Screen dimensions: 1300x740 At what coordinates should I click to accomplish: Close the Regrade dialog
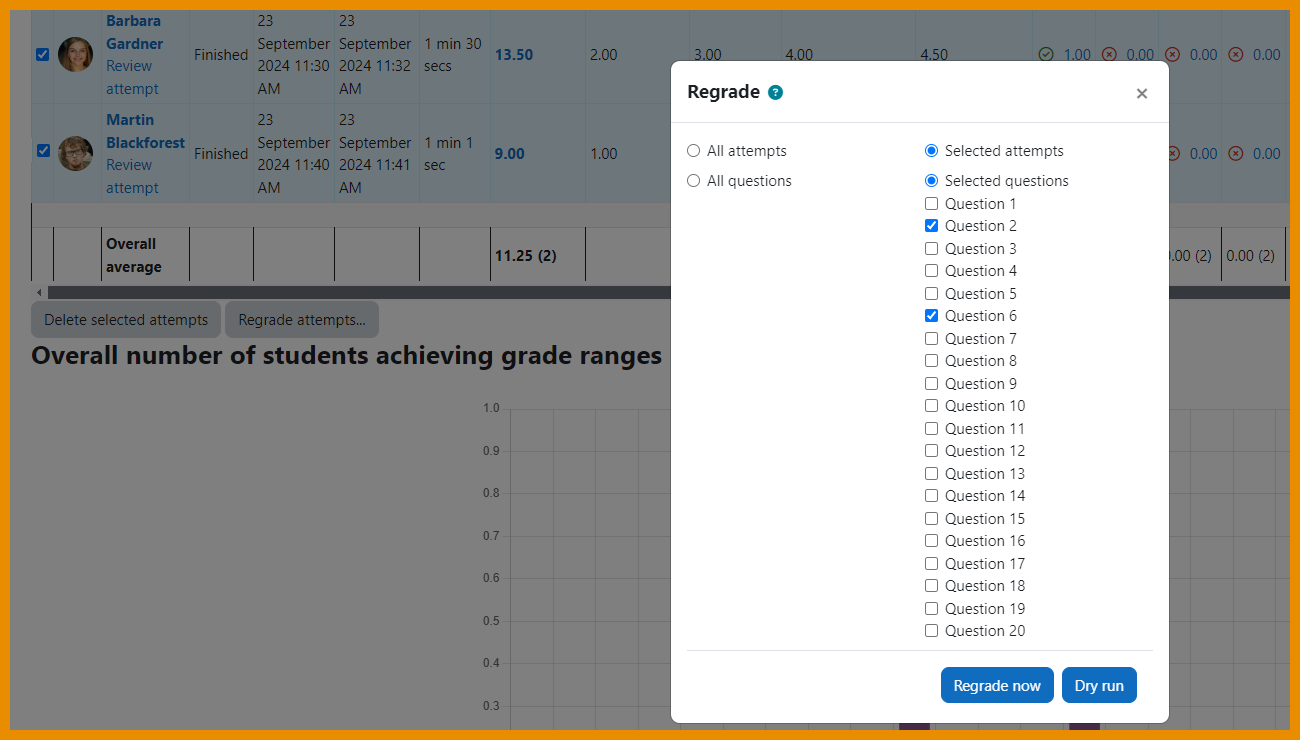[1141, 93]
